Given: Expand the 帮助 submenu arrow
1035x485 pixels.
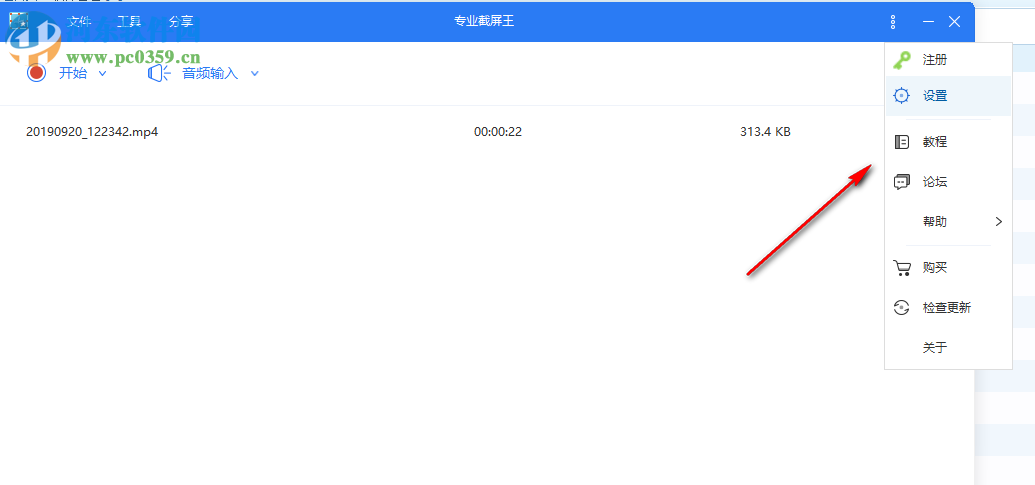Looking at the screenshot, I should (x=999, y=222).
